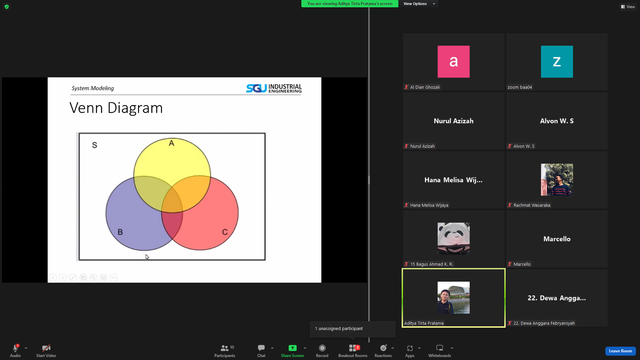The width and height of the screenshot is (640, 360).
Task: Select the teal 'z' avatar of zoom baa04
Action: [x=557, y=62]
